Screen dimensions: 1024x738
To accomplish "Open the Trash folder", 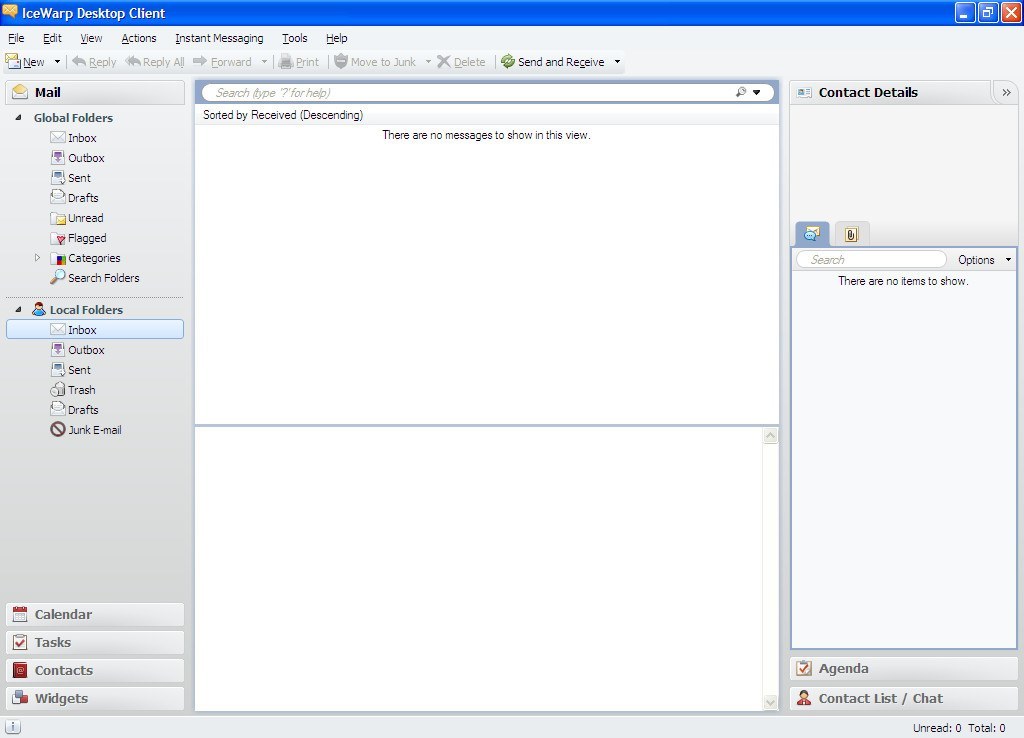I will [x=73, y=389].
